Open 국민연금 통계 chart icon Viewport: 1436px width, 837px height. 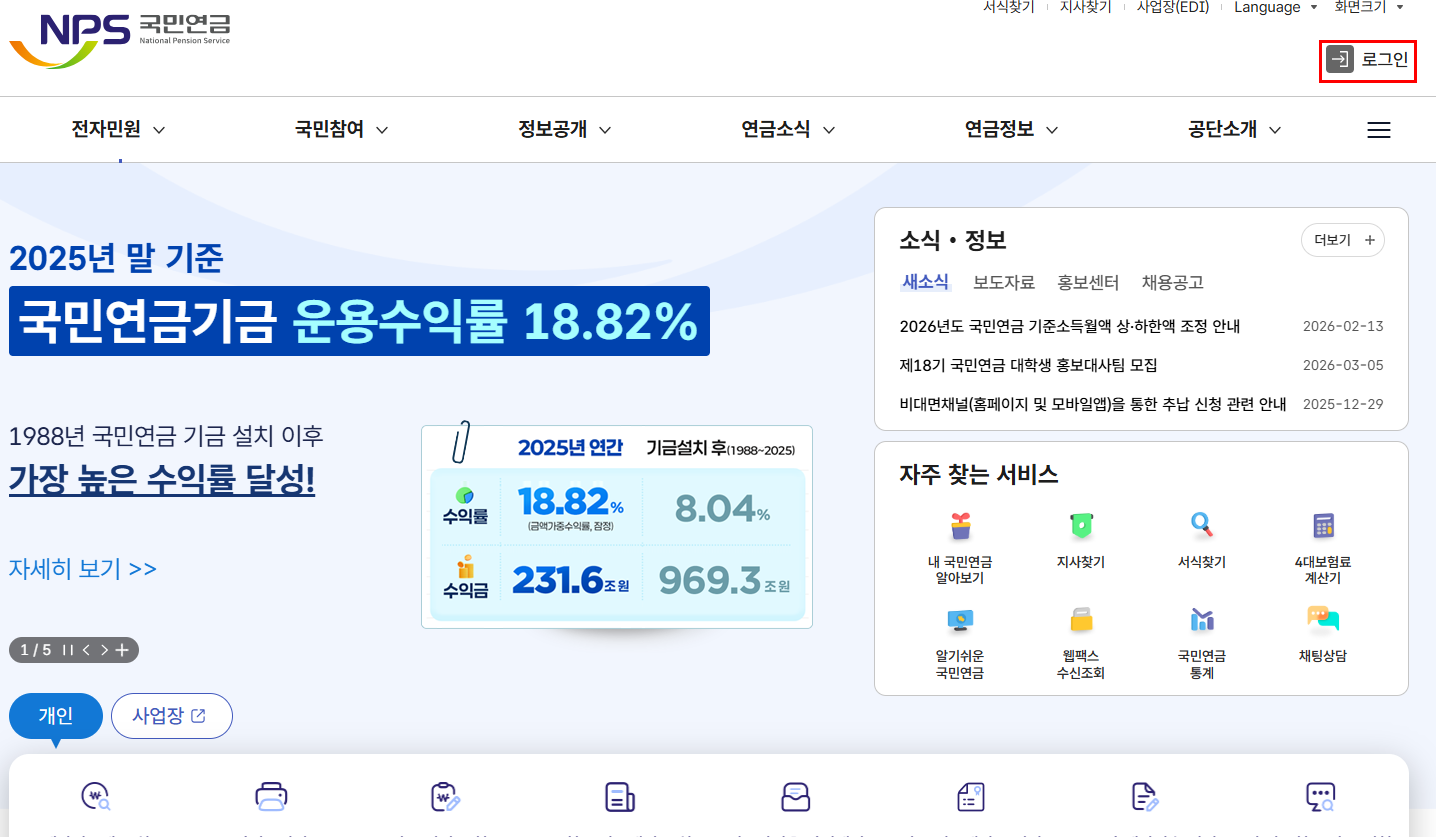pyautogui.click(x=1201, y=620)
